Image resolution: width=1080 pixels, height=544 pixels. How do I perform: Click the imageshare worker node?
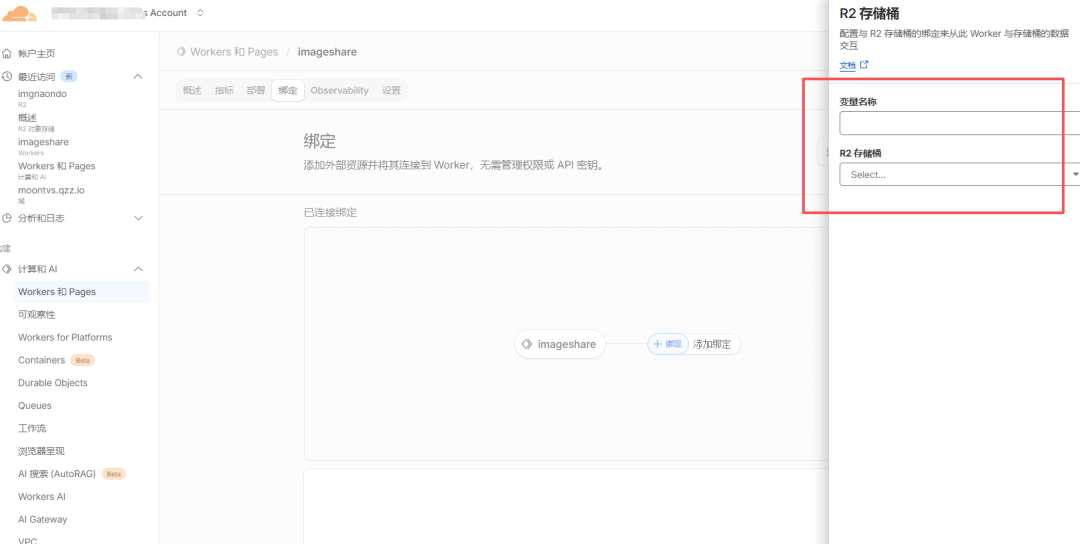coord(559,344)
